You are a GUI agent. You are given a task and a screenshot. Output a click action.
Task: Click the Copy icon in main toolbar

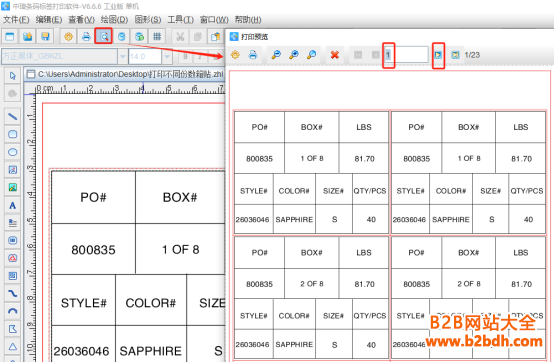tap(198, 36)
